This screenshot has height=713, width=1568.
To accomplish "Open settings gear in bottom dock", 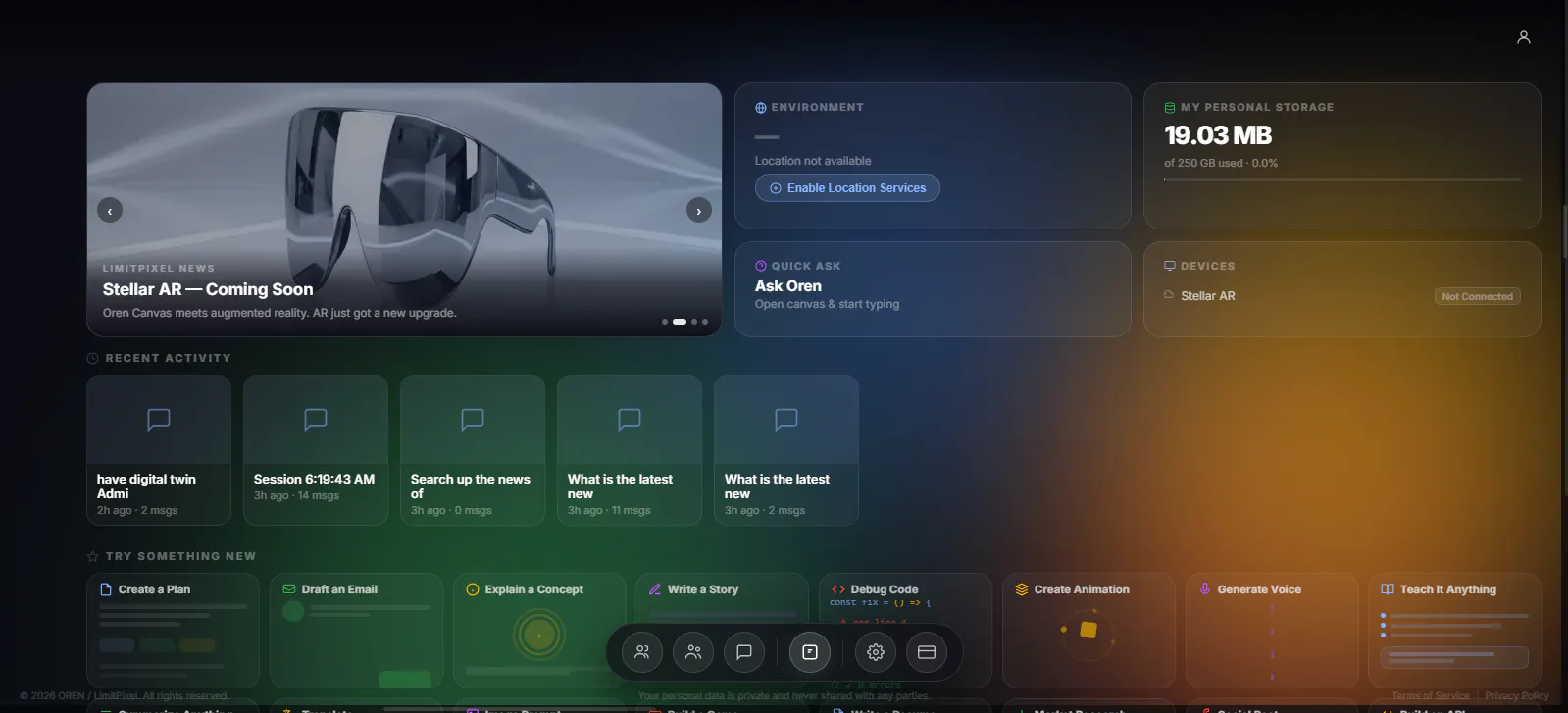I will pos(876,652).
